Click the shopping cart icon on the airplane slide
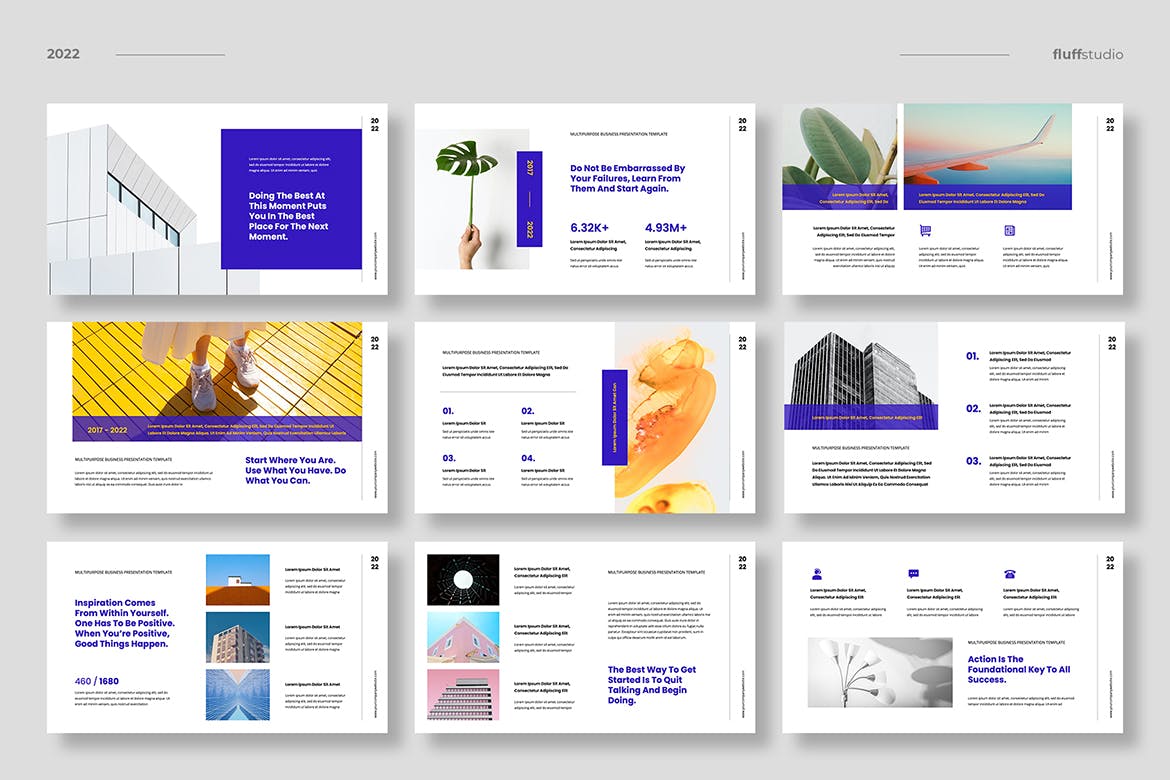The height and width of the screenshot is (780, 1170). pos(925,228)
